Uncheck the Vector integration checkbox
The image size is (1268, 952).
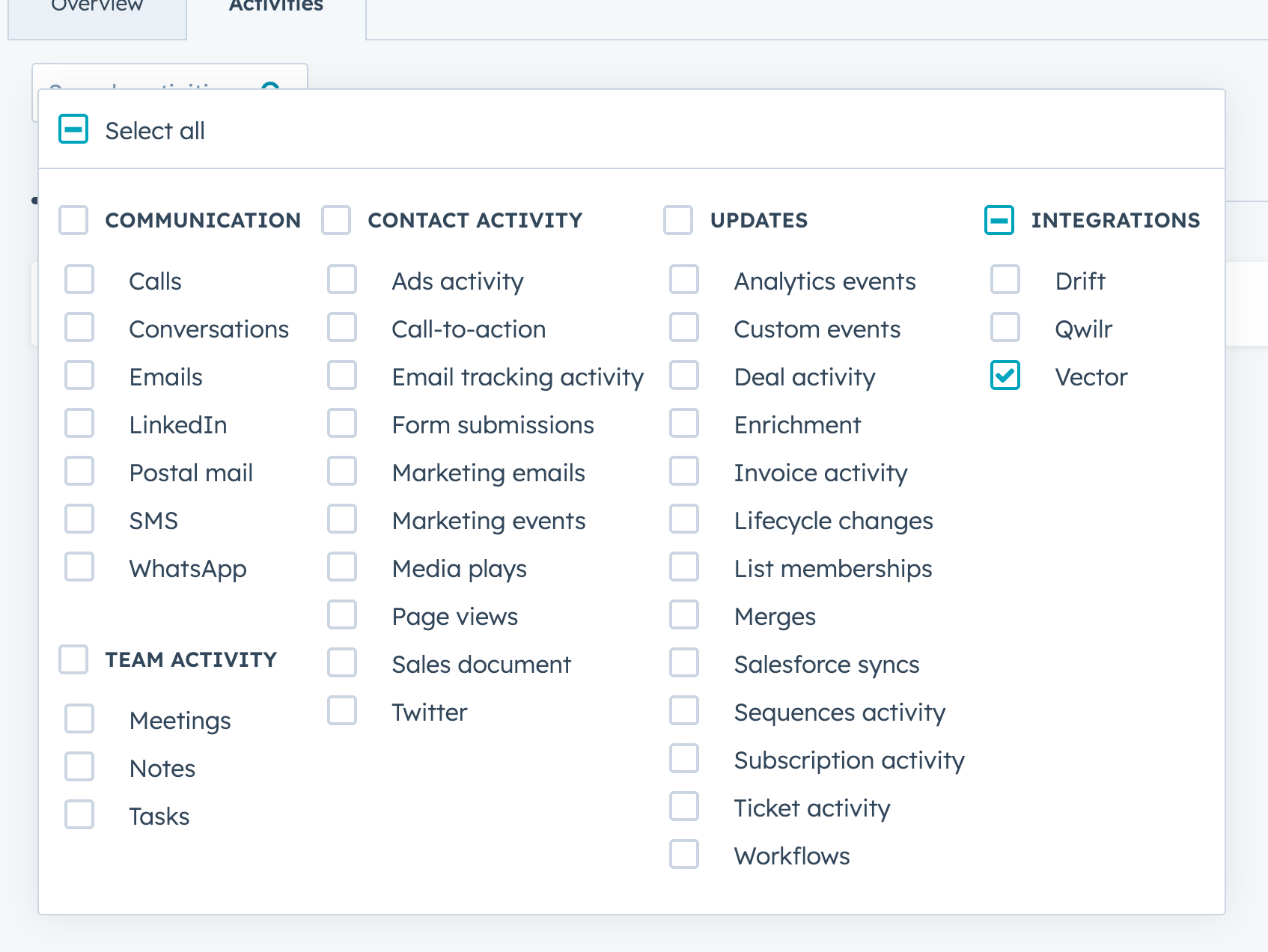coord(1005,376)
